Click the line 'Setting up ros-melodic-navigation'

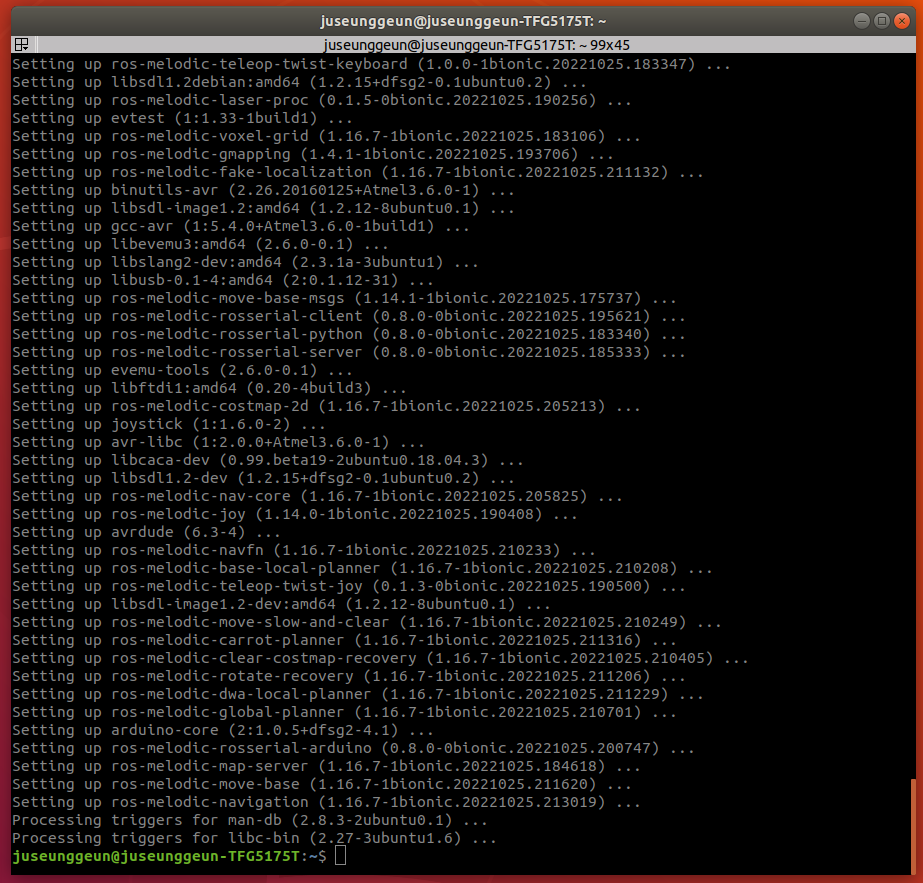pyautogui.click(x=326, y=802)
